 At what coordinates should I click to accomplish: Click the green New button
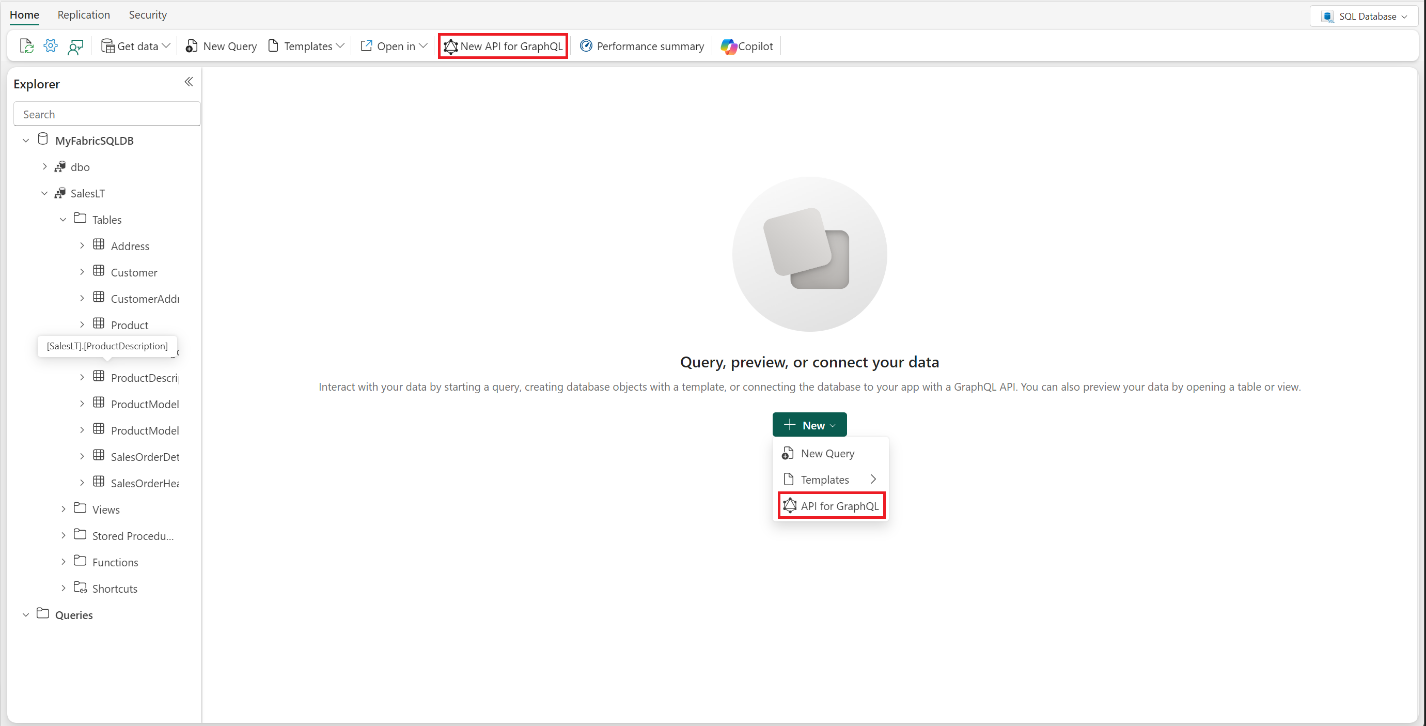click(809, 424)
